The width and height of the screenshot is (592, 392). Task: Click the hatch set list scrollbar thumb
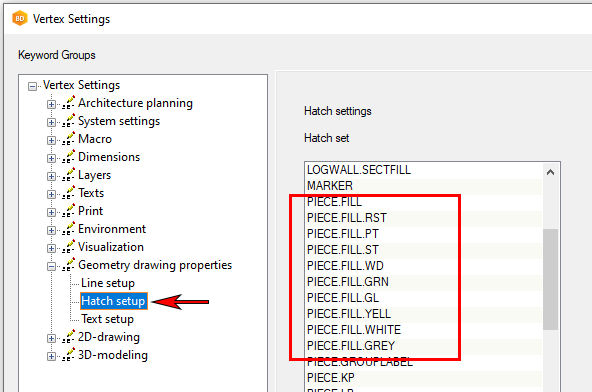pyautogui.click(x=550, y=279)
